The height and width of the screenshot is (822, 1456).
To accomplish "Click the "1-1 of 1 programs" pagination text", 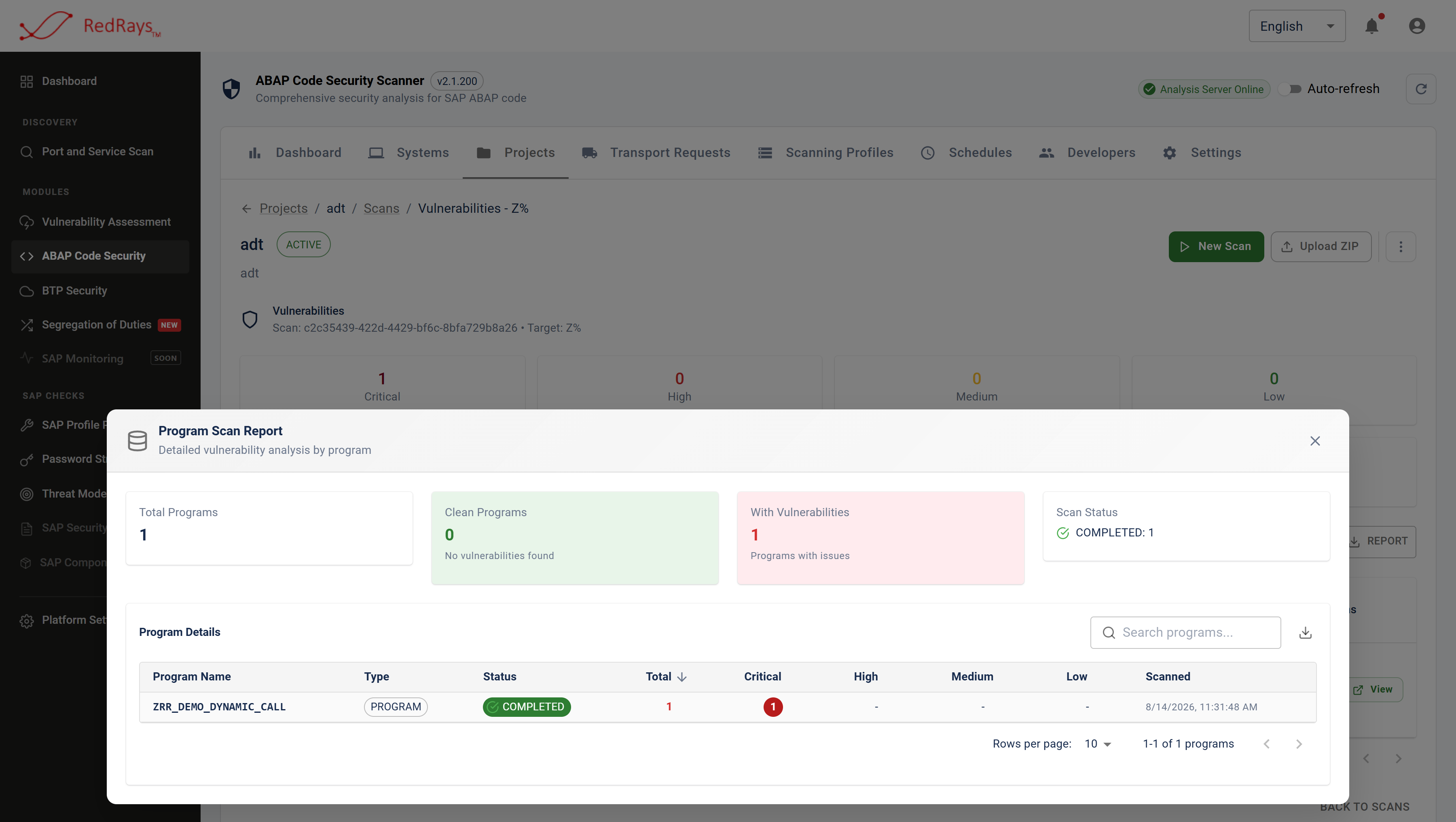I will click(1188, 744).
